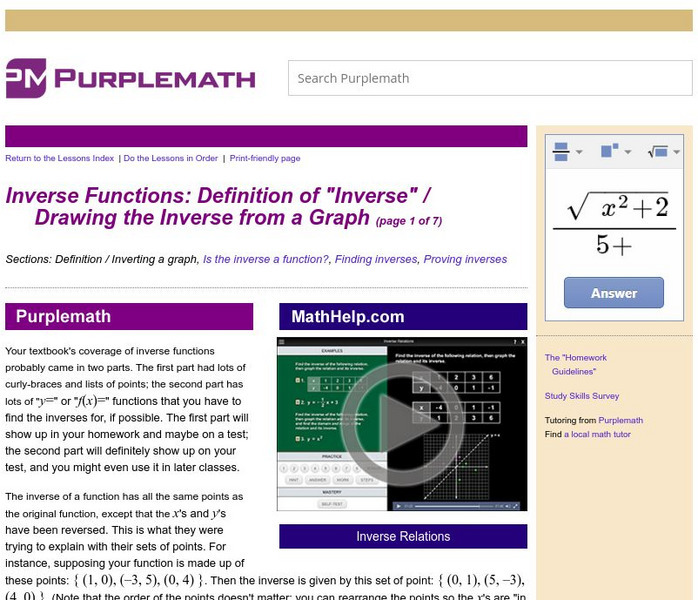Go to Proving inverses section
The image size is (698, 600).
[x=465, y=259]
